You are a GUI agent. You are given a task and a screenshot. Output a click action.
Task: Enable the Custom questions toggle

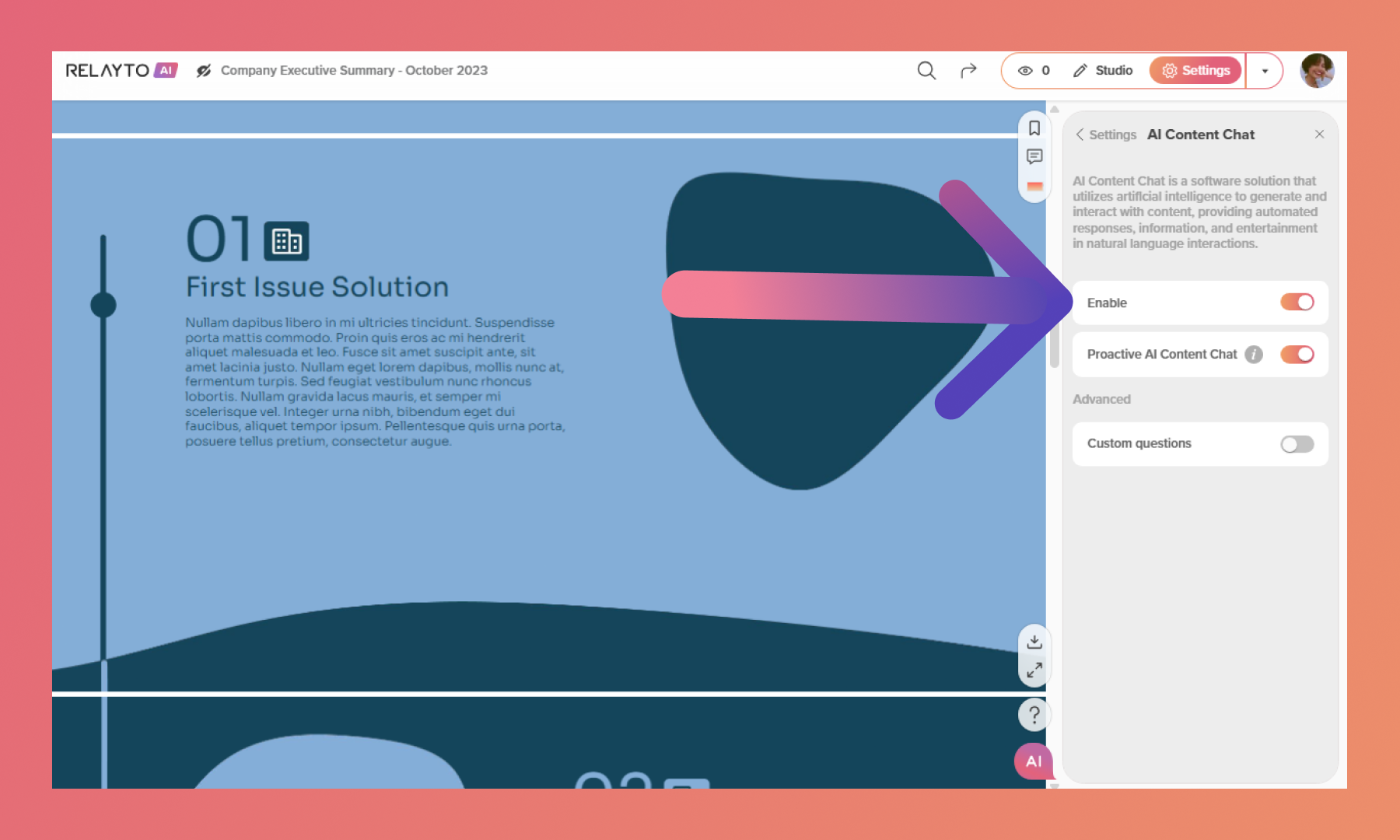pyautogui.click(x=1297, y=444)
